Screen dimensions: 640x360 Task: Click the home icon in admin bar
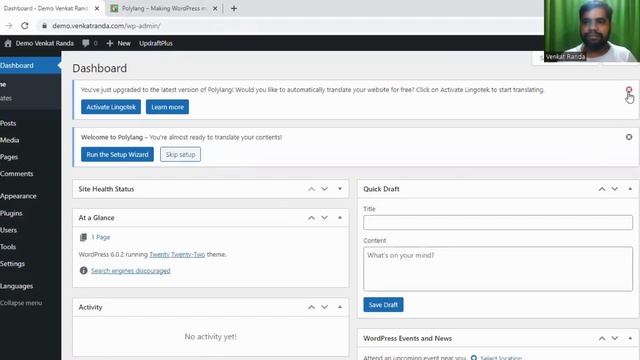(8, 43)
